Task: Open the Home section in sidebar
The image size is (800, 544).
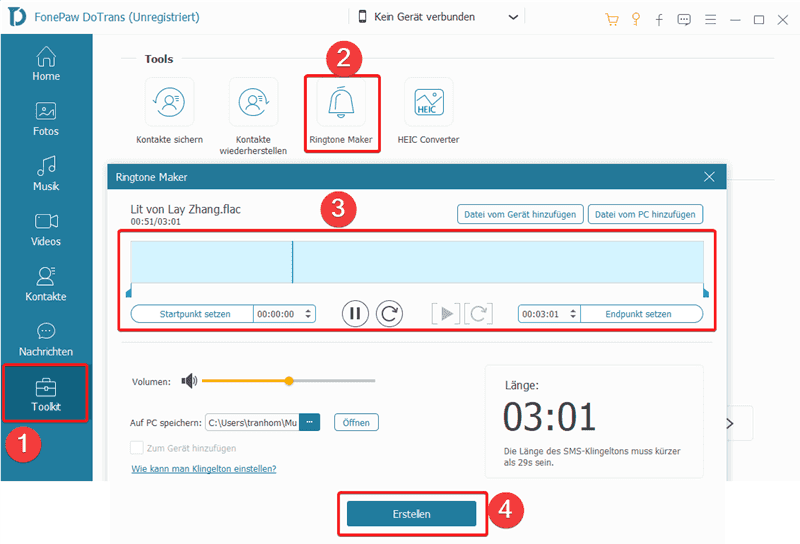Action: [46, 64]
